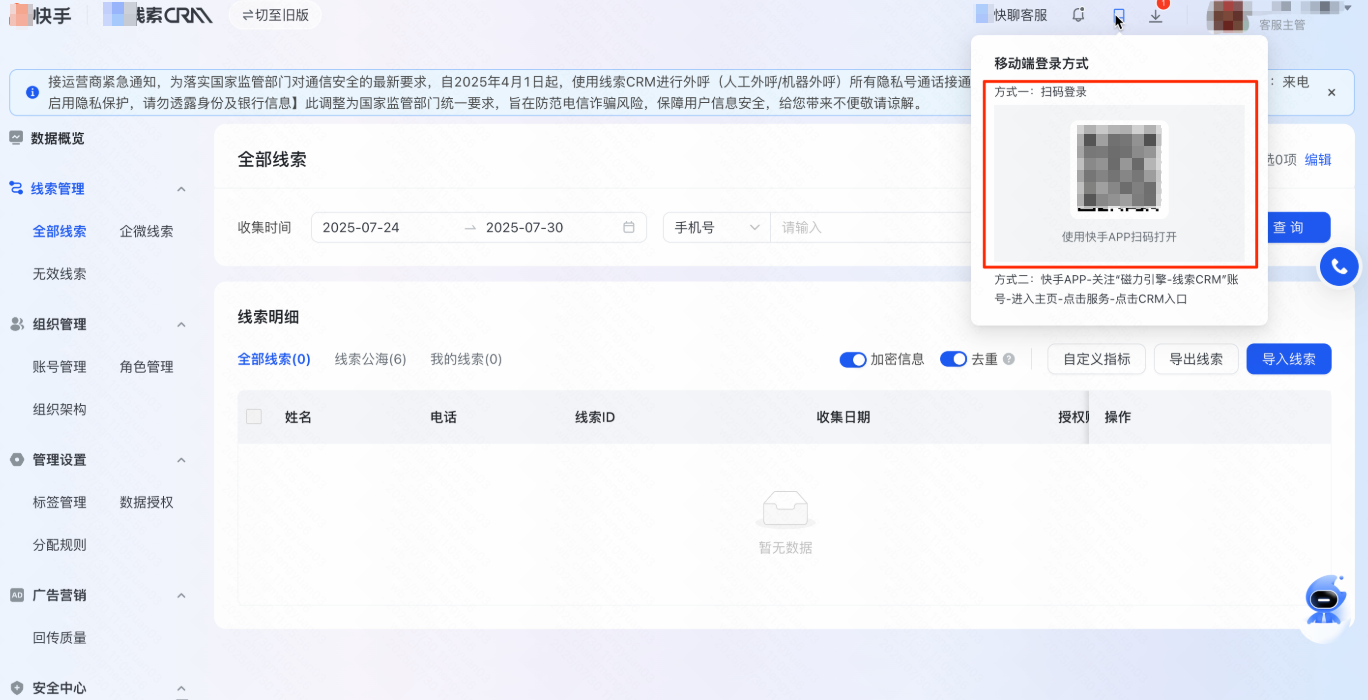The width and height of the screenshot is (1368, 700).
Task: Click the 安全中心 shield icon
Action: point(16,688)
